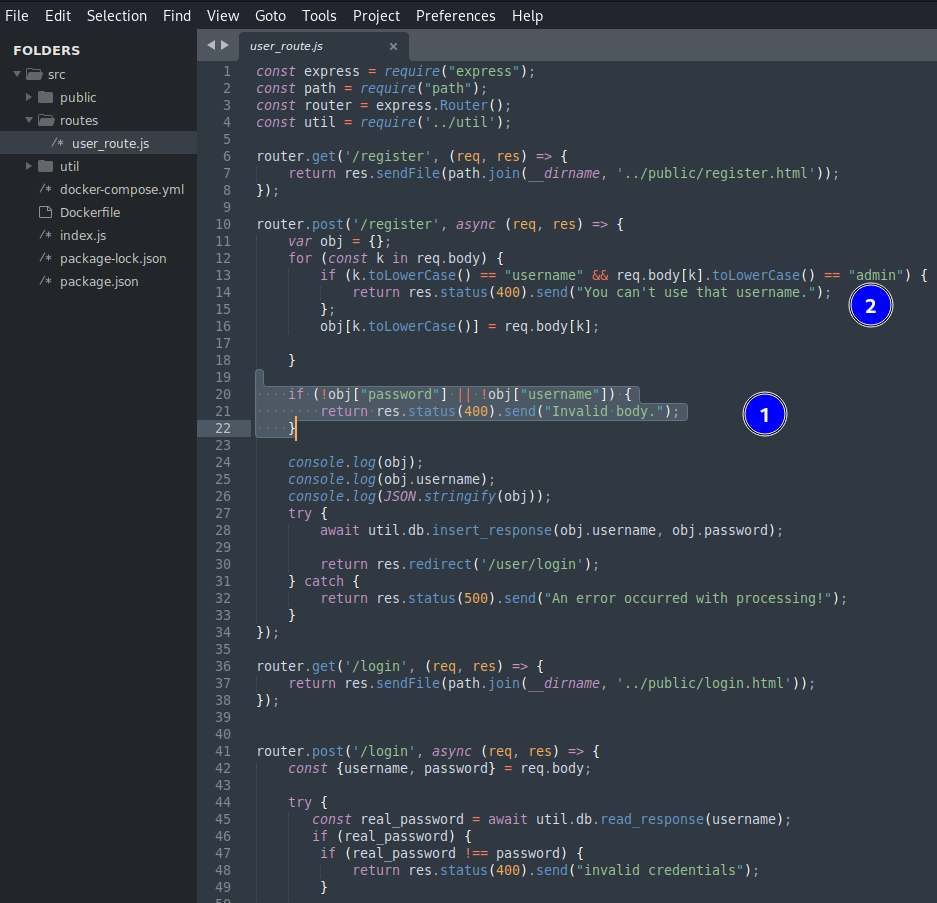
Task: Open docker-compose.yml from the sidebar
Action: [122, 189]
